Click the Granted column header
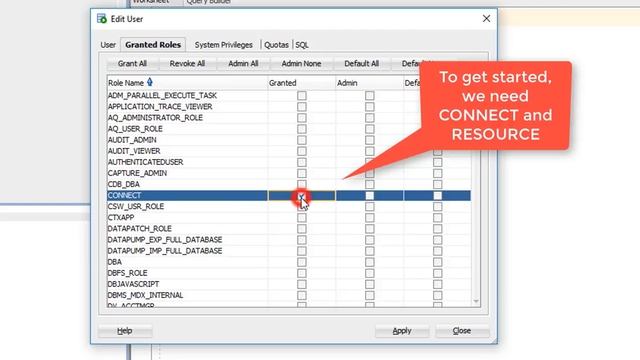The height and width of the screenshot is (360, 640). [x=301, y=83]
